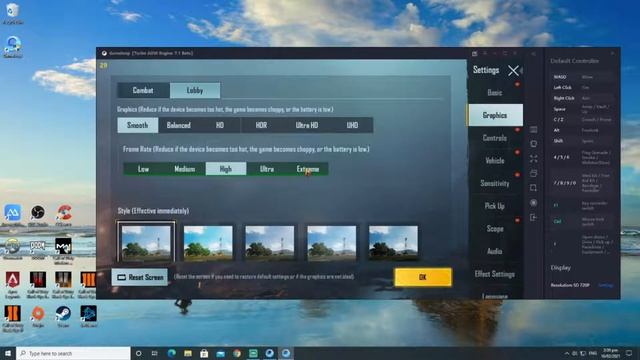Select the second style thumbnail
This screenshot has height=360, width=640.
[x=208, y=242]
